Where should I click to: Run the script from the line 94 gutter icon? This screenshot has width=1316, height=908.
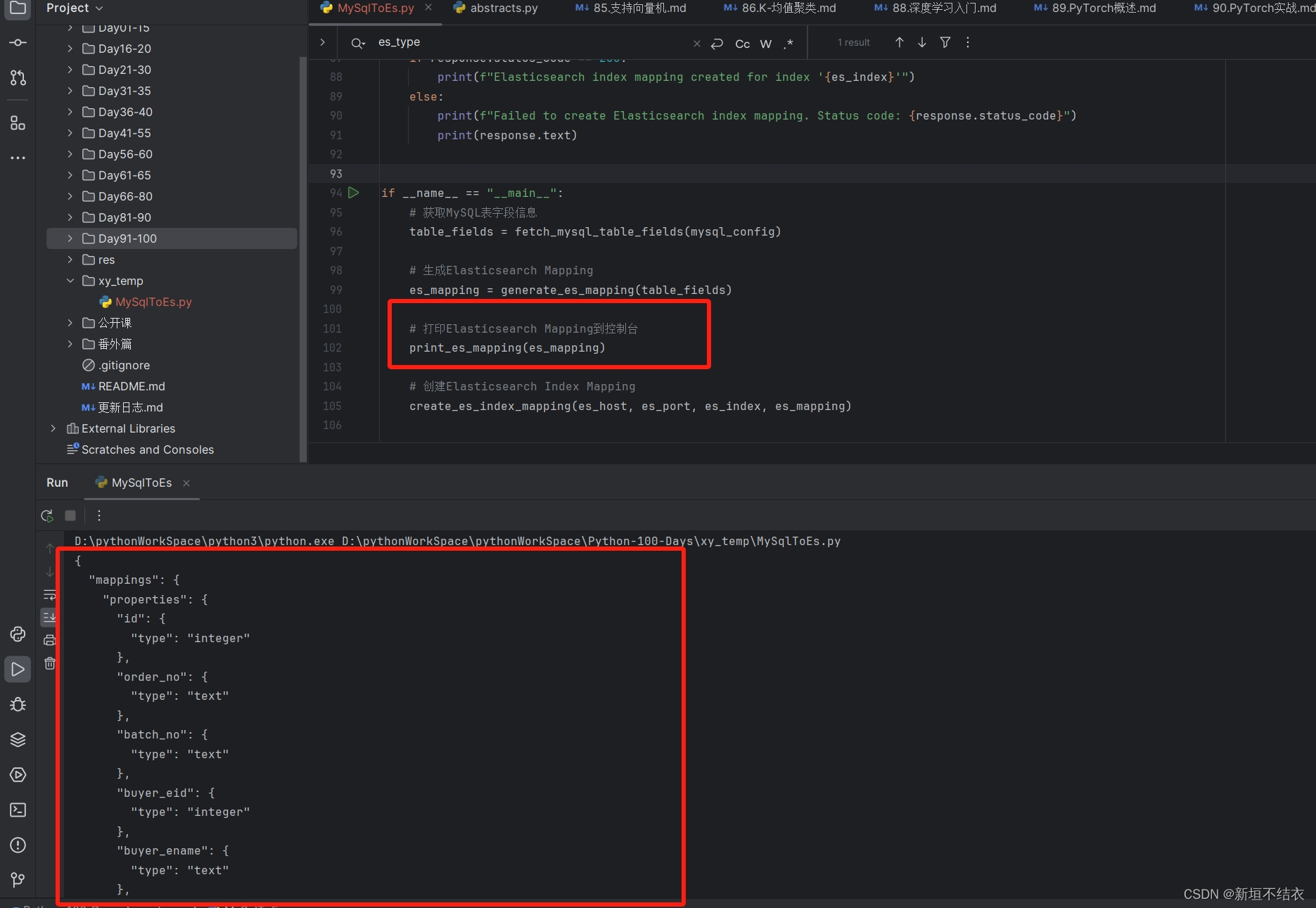click(x=354, y=193)
